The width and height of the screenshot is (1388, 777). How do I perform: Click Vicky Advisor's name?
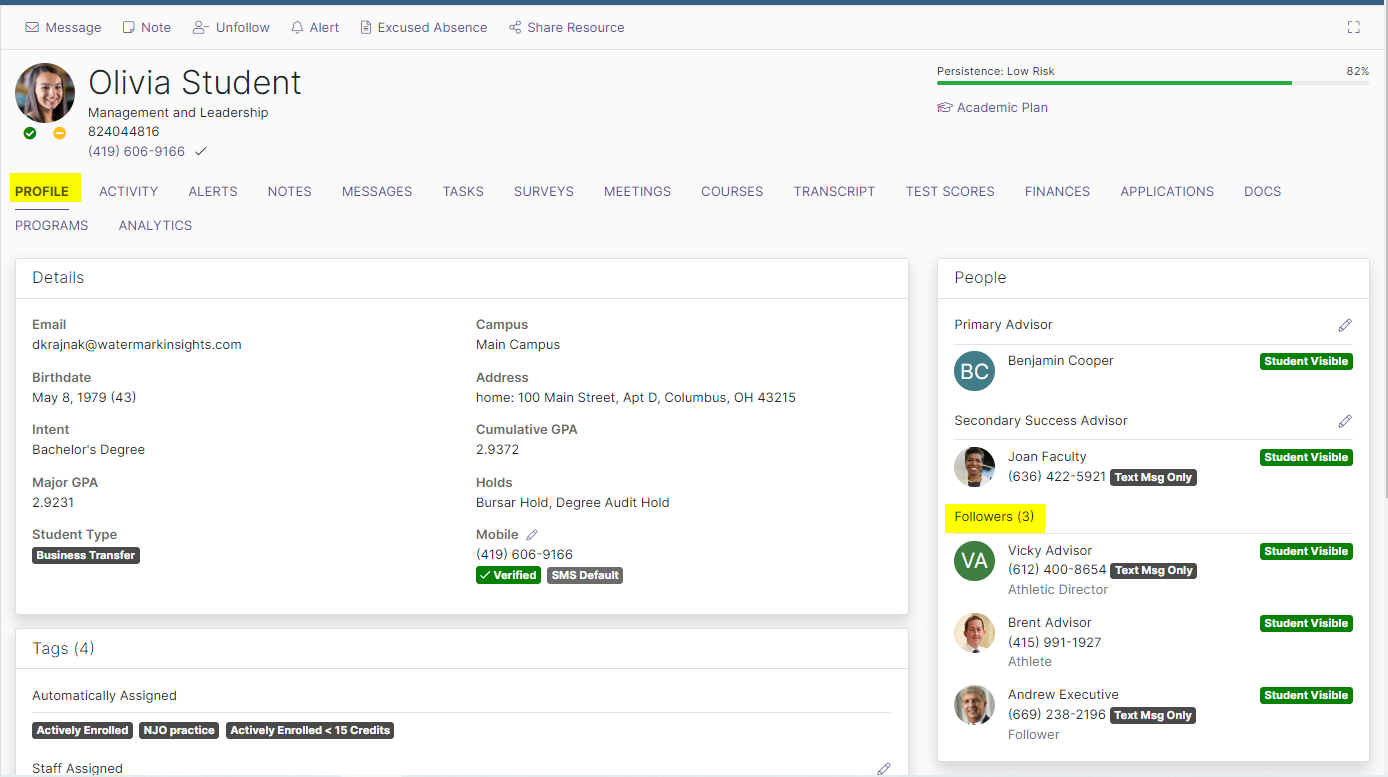click(1050, 551)
